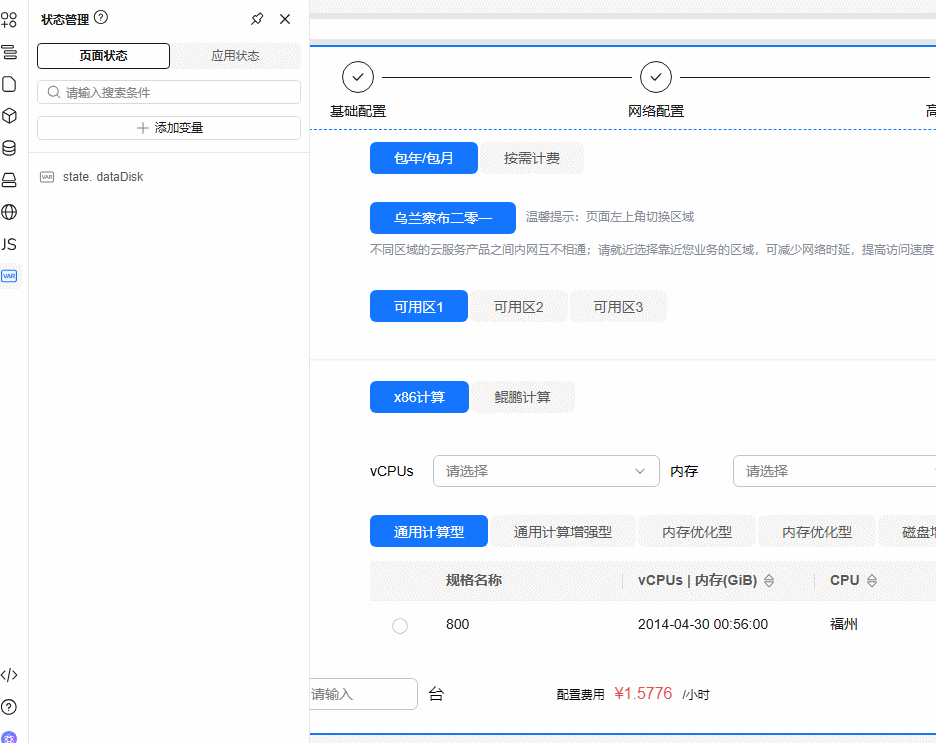Viewport: 936px width, 743px height.
Task: Click the state.dataDisk variable entry
Action: pyautogui.click(x=103, y=176)
